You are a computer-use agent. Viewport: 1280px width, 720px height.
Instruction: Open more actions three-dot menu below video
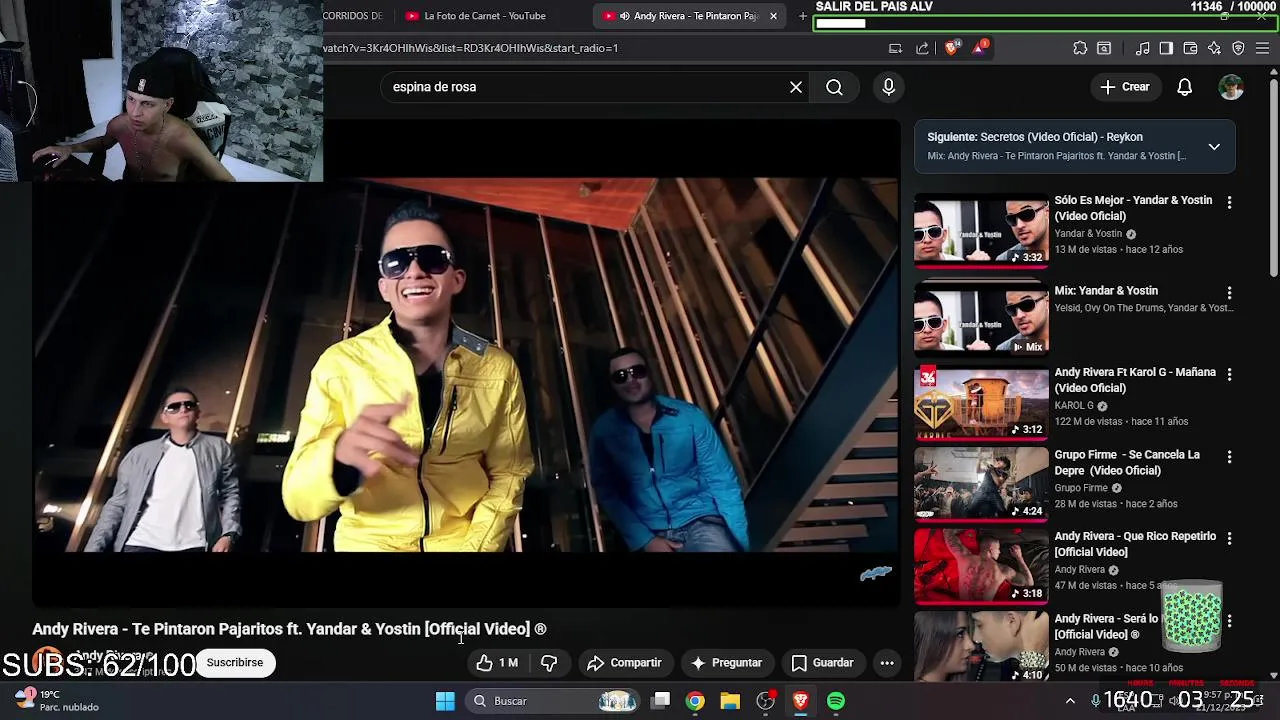[887, 663]
